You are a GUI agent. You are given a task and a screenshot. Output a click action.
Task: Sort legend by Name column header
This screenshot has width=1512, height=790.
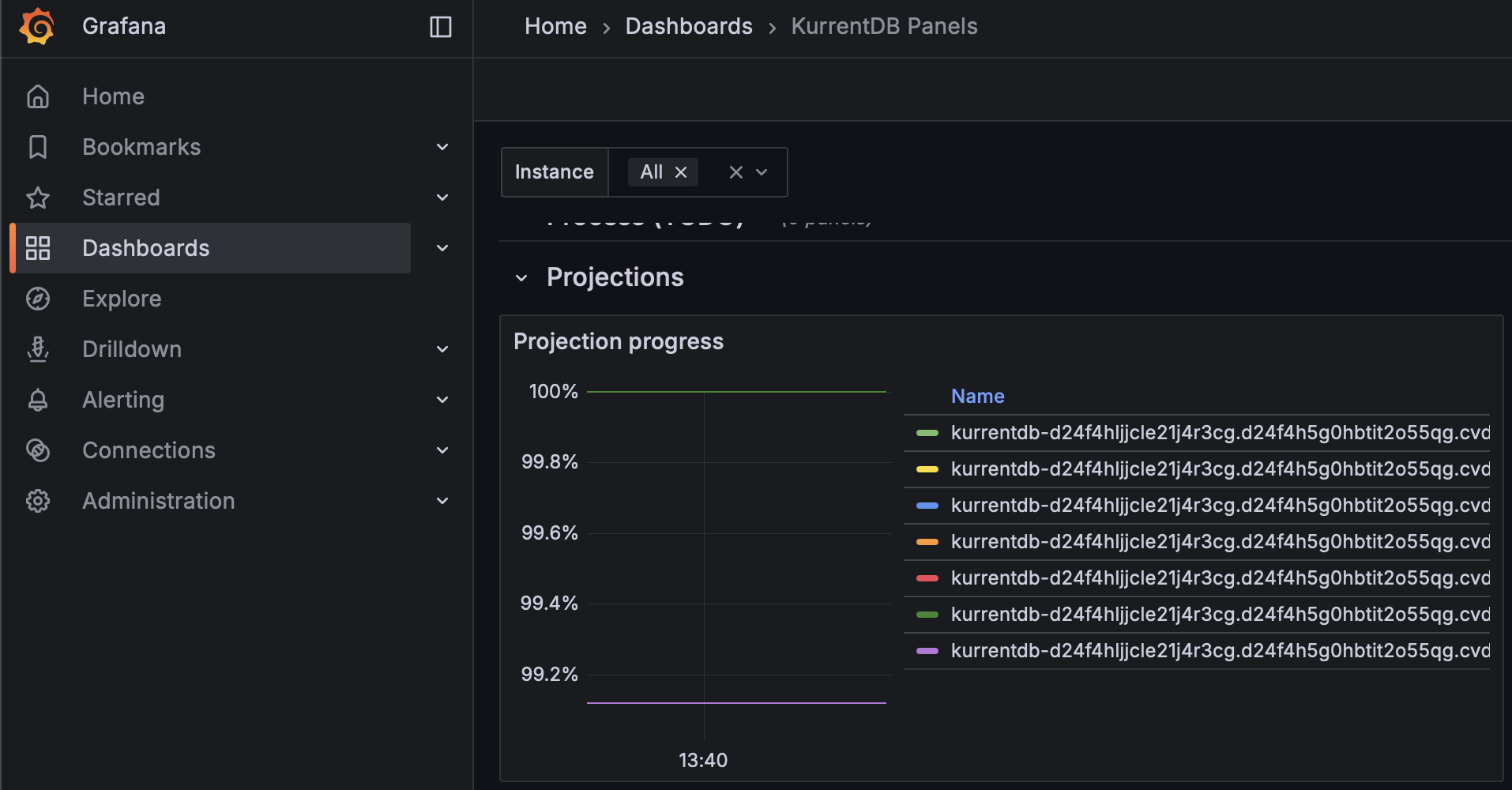pos(977,397)
